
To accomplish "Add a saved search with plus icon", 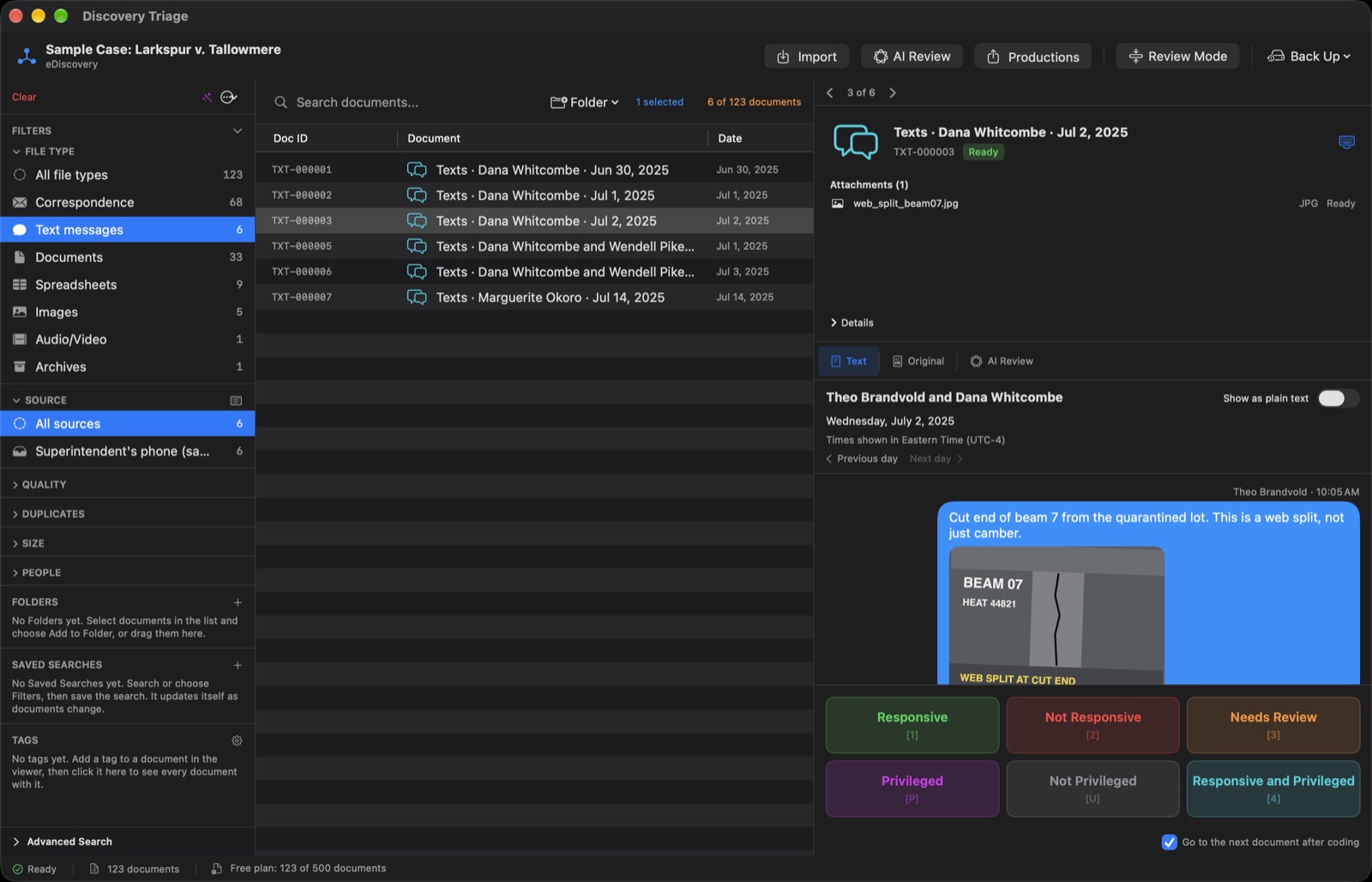I will 238,665.
